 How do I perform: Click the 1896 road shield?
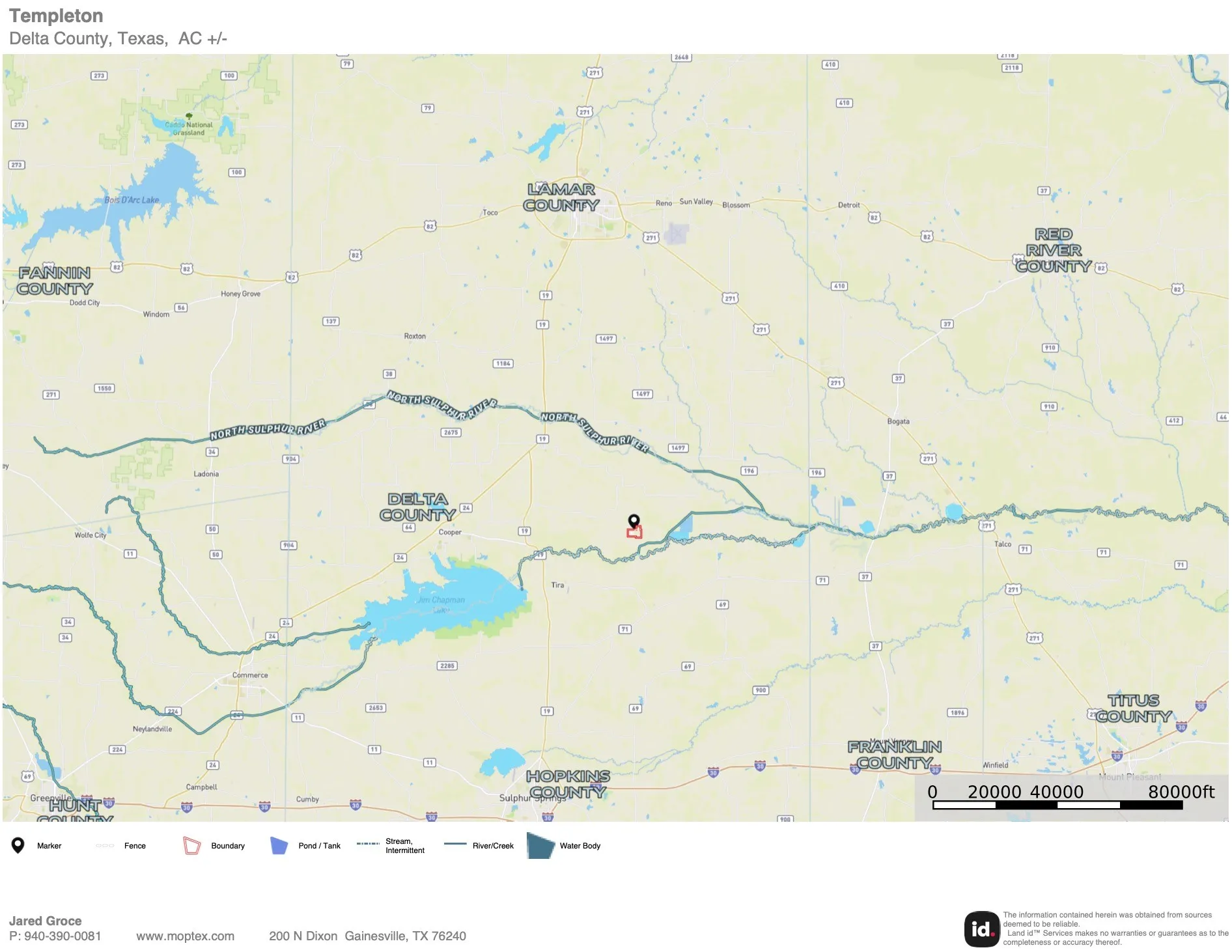coord(957,712)
